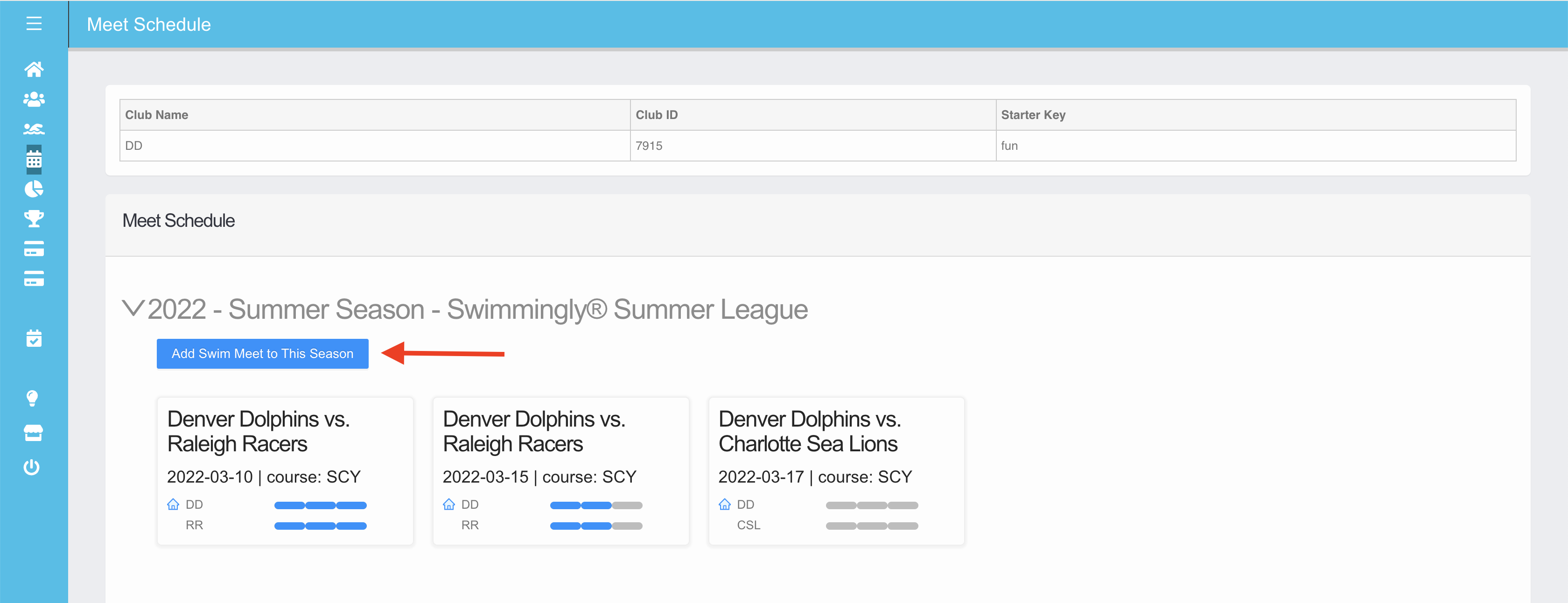Click the 2022-03-17 course SCY text
Image resolution: width=1568 pixels, height=603 pixels.
815,477
